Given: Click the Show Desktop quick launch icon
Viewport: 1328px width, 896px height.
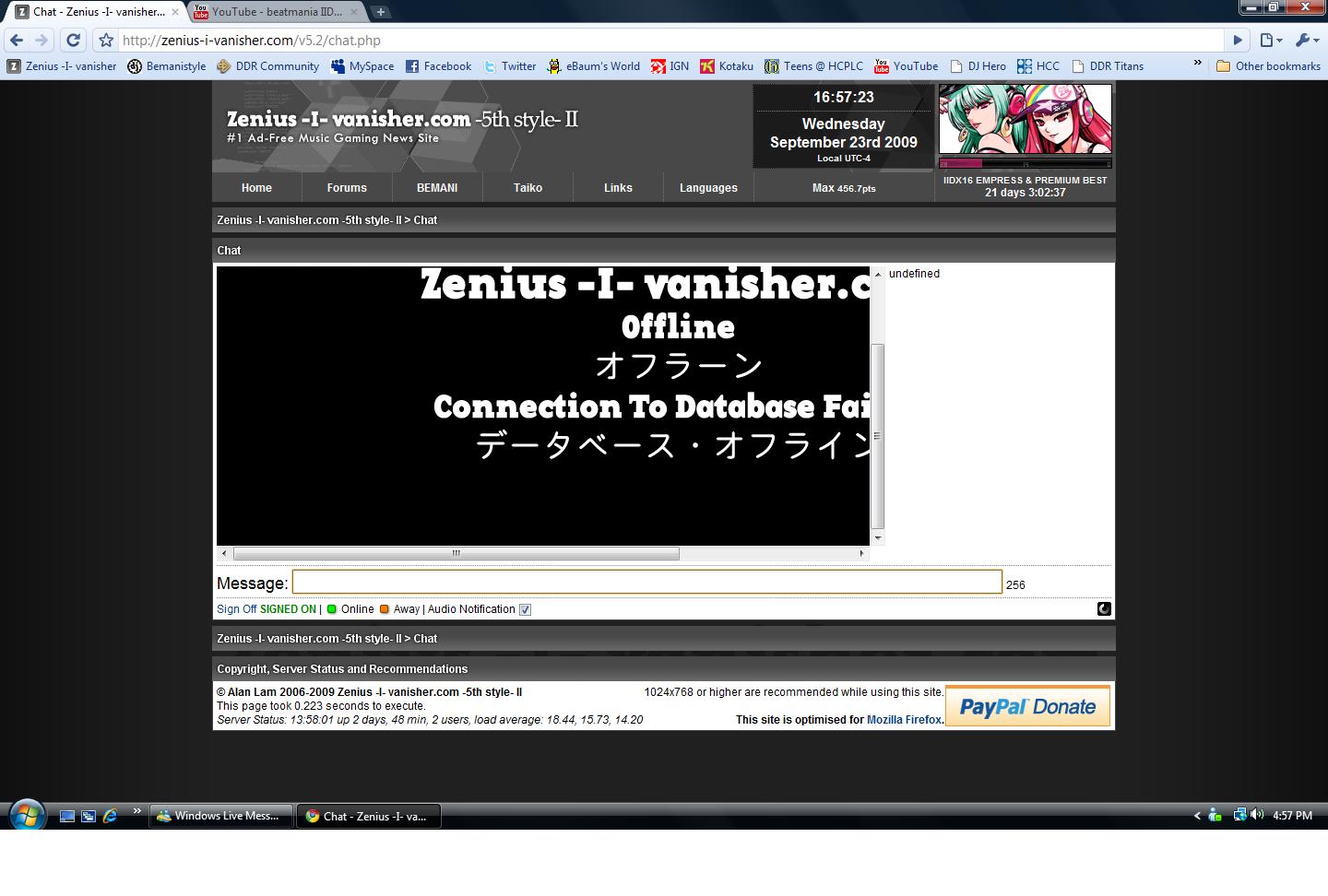Looking at the screenshot, I should coord(66,816).
